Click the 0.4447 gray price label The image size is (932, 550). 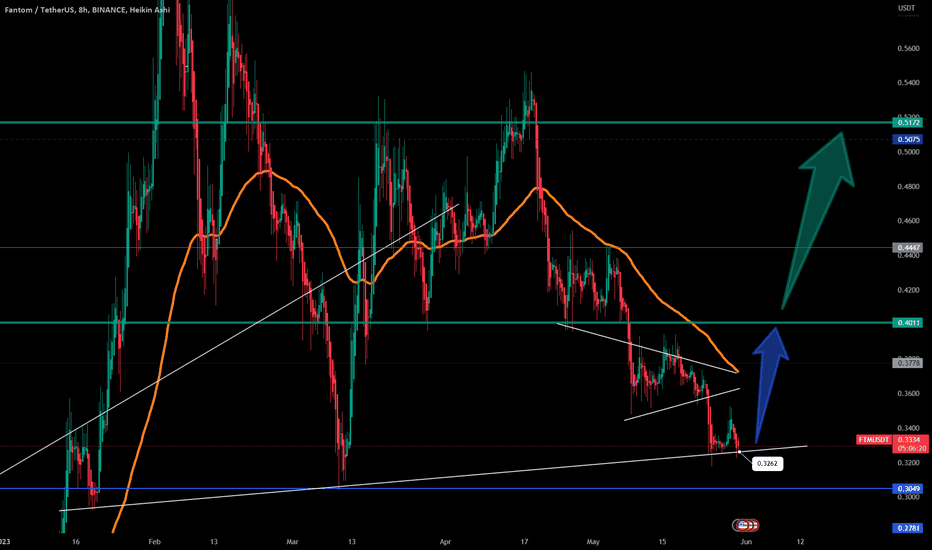point(907,247)
